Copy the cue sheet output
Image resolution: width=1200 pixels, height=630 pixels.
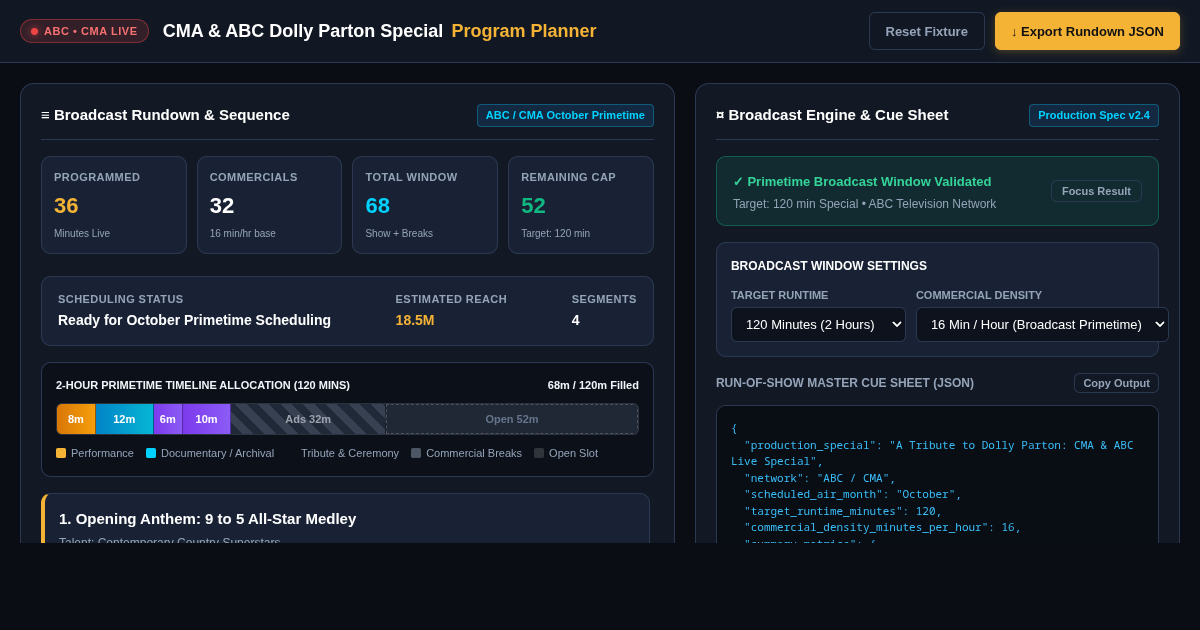pos(1116,383)
